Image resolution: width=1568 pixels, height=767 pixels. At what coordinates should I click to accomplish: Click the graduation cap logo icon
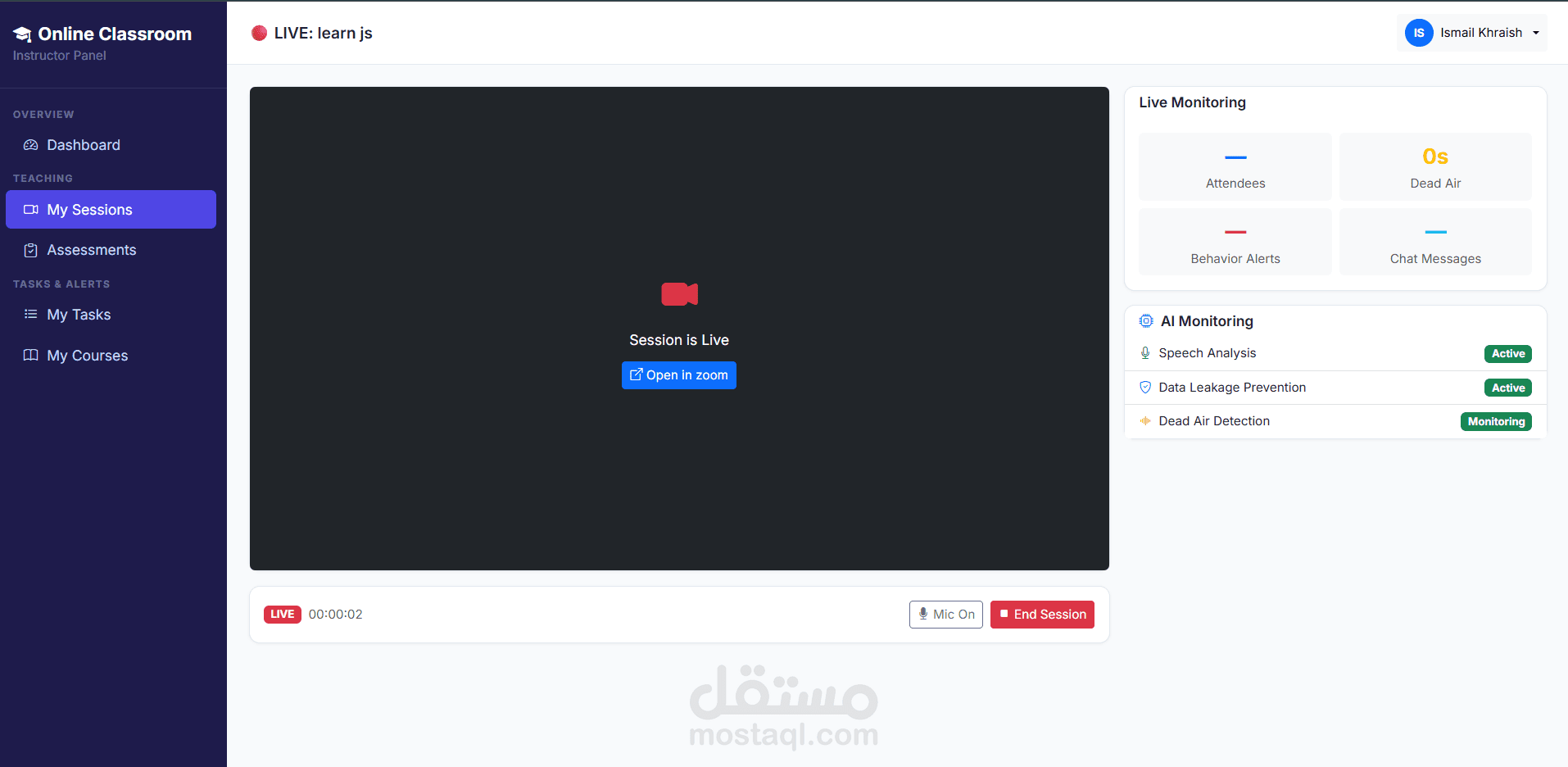click(22, 34)
